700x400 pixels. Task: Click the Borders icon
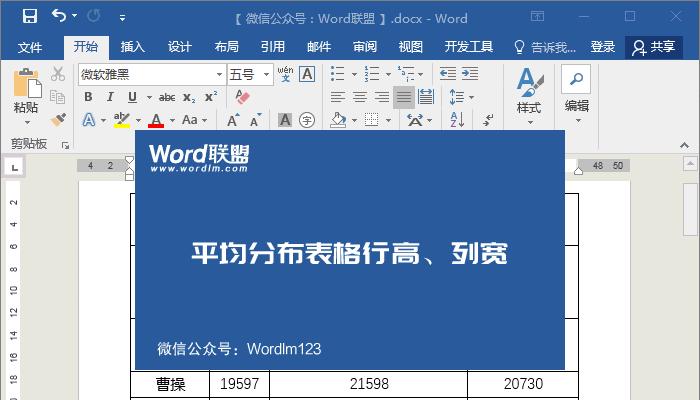click(371, 120)
